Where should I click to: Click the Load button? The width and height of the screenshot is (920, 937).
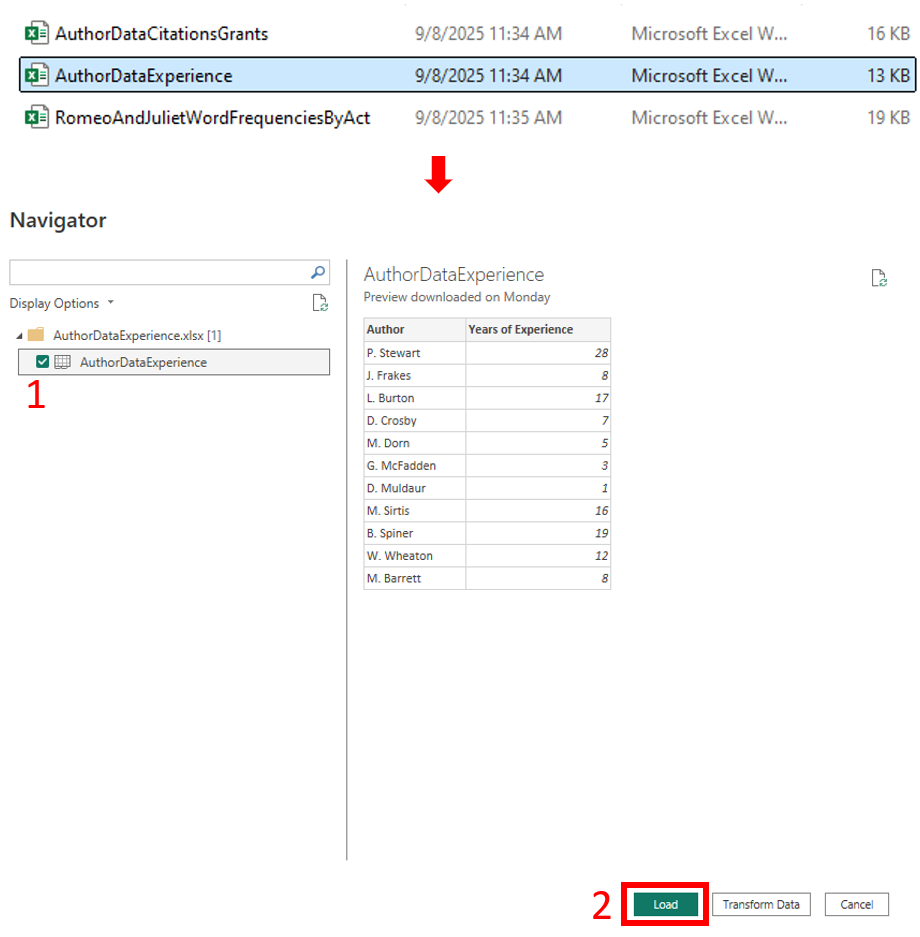coord(666,904)
